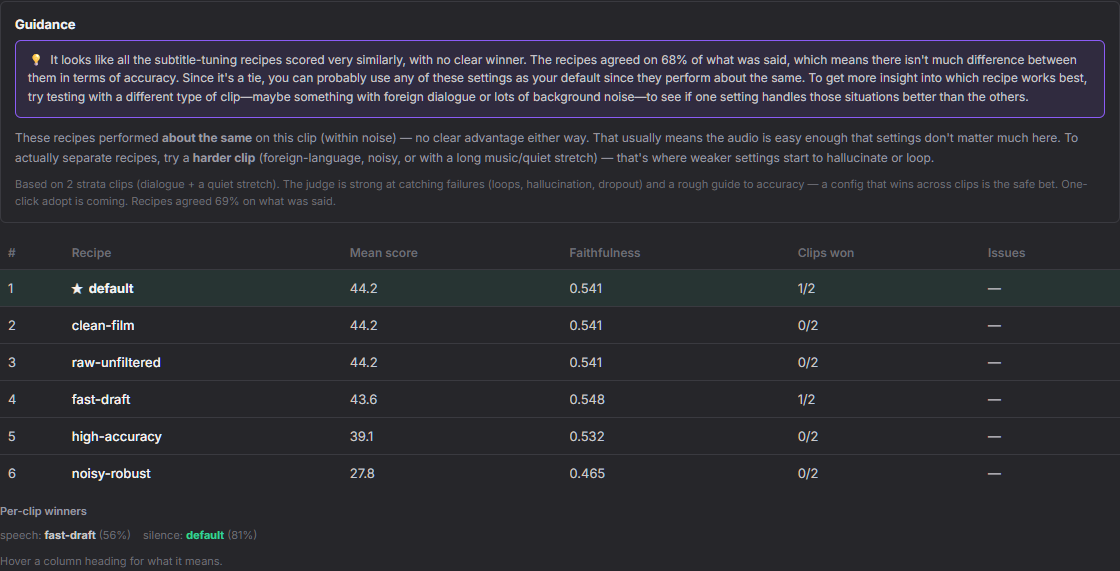Click the lightbulb icon in the guidance box

pyautogui.click(x=36, y=60)
